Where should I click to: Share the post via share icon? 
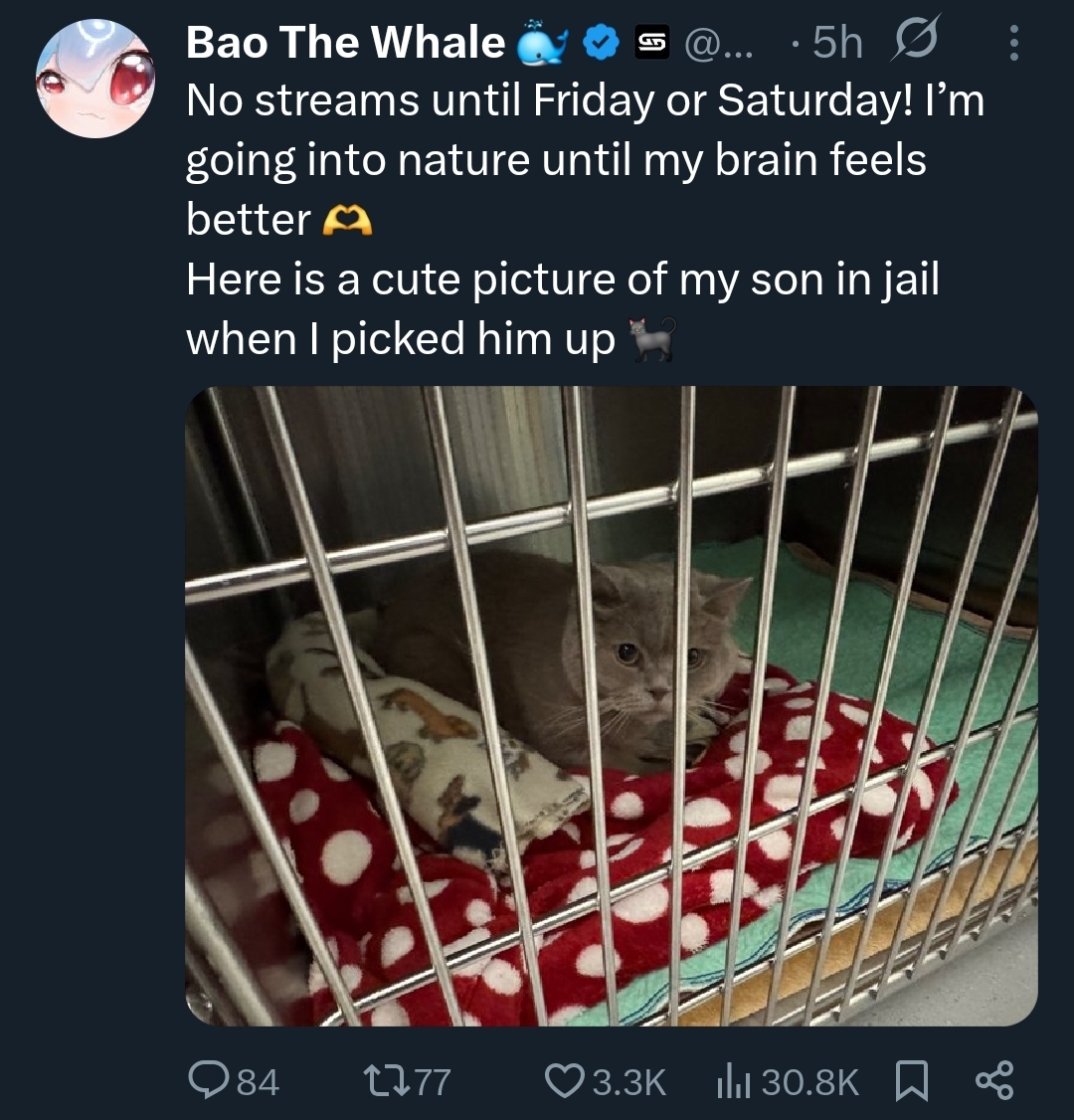point(993,1080)
